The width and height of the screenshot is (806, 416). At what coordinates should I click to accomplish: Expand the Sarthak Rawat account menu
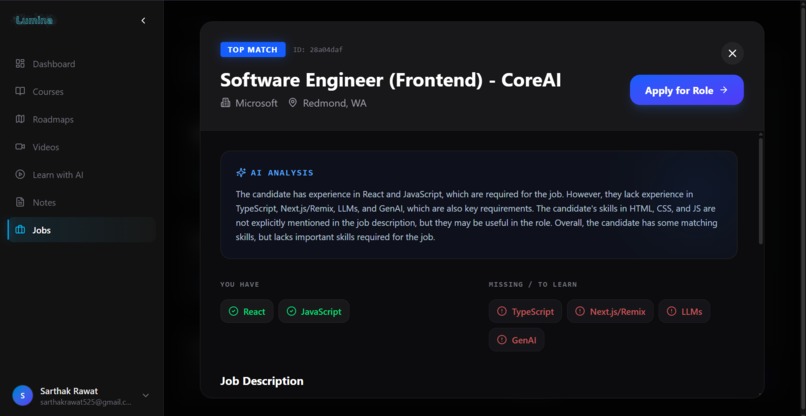[146, 395]
